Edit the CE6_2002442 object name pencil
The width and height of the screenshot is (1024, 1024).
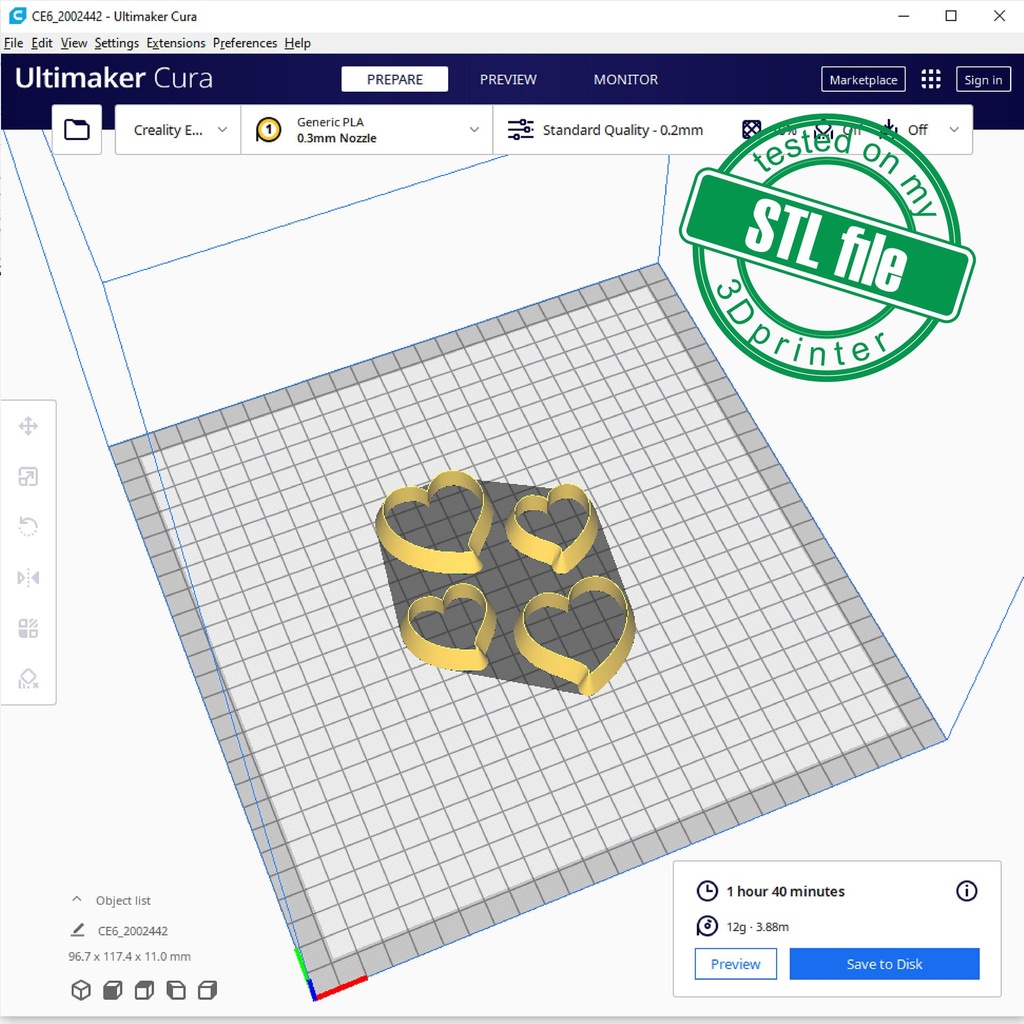pos(78,930)
